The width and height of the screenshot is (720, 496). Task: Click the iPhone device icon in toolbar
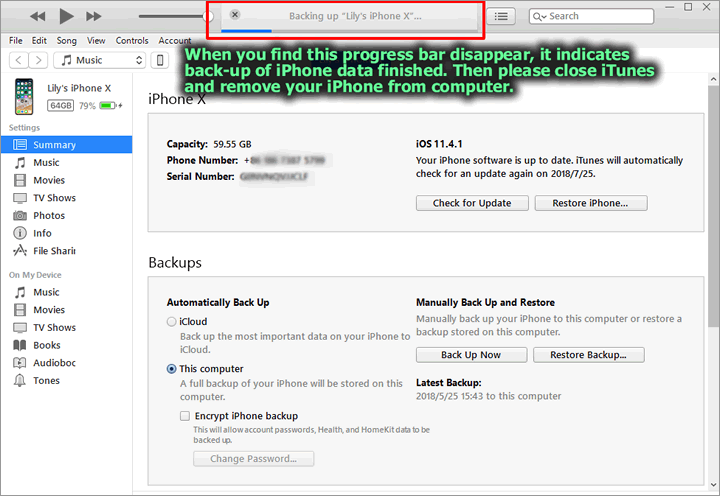click(160, 61)
